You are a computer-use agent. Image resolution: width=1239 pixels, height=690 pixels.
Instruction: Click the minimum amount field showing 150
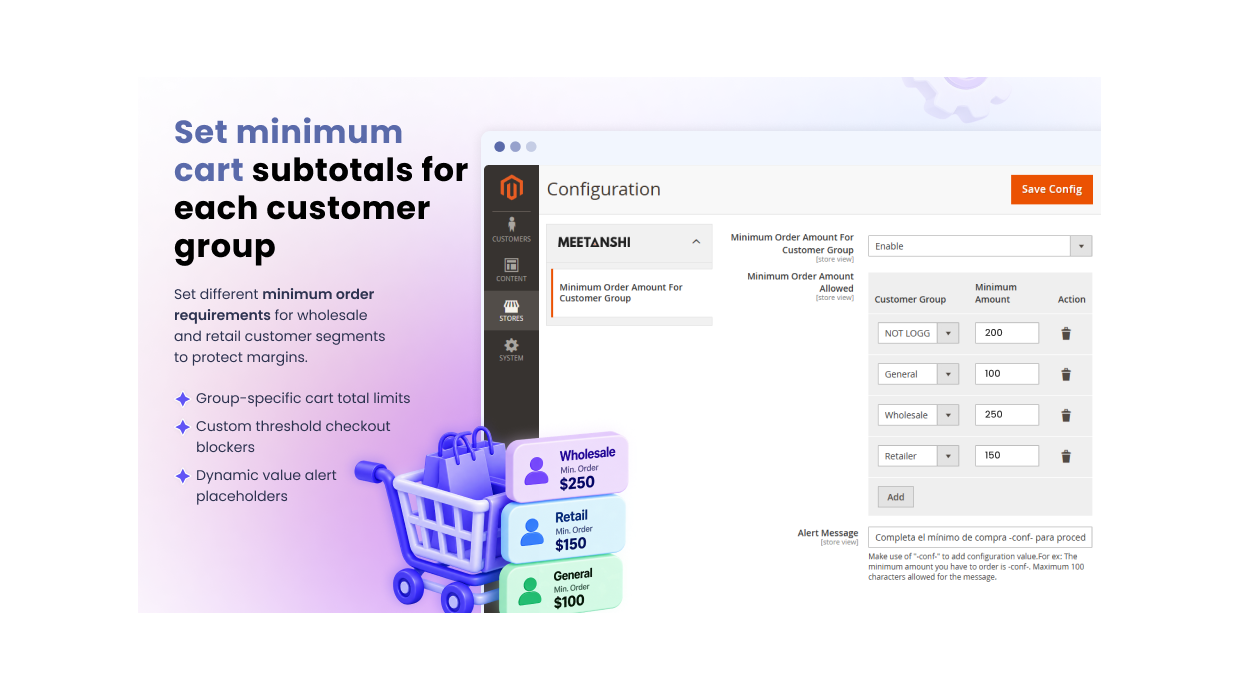pyautogui.click(x=1007, y=456)
